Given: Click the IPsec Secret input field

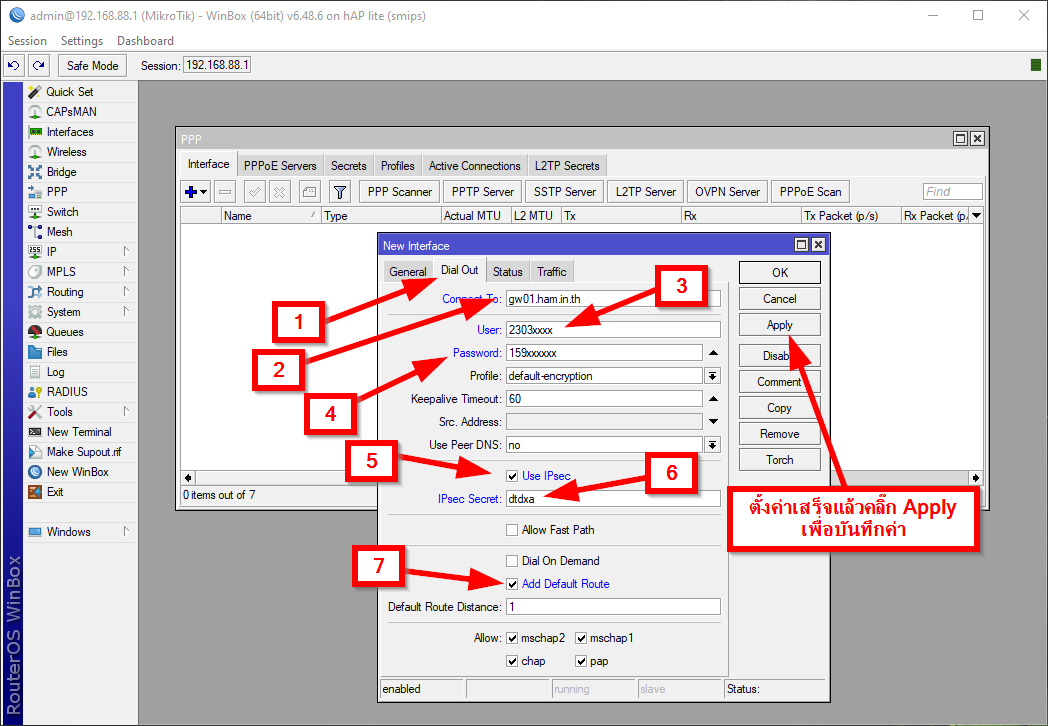Looking at the screenshot, I should pos(613,499).
